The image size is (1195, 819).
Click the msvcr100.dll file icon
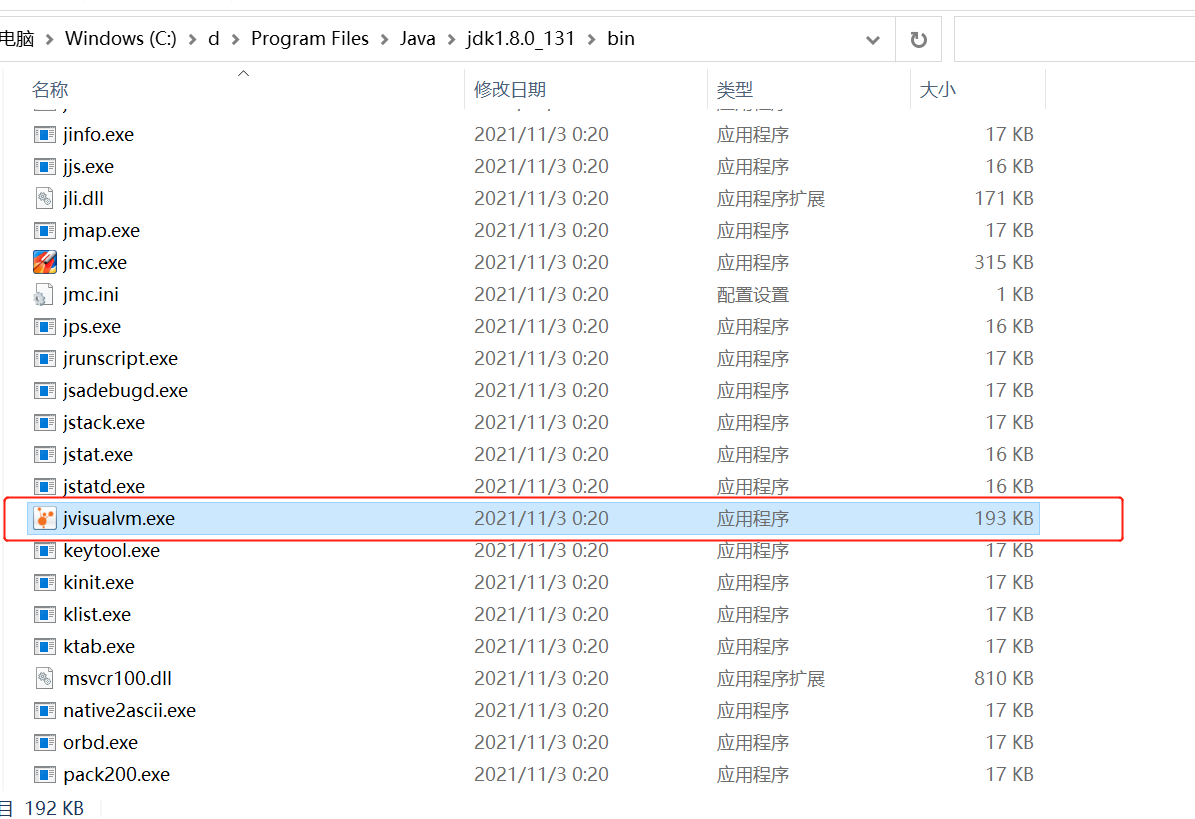[x=45, y=679]
